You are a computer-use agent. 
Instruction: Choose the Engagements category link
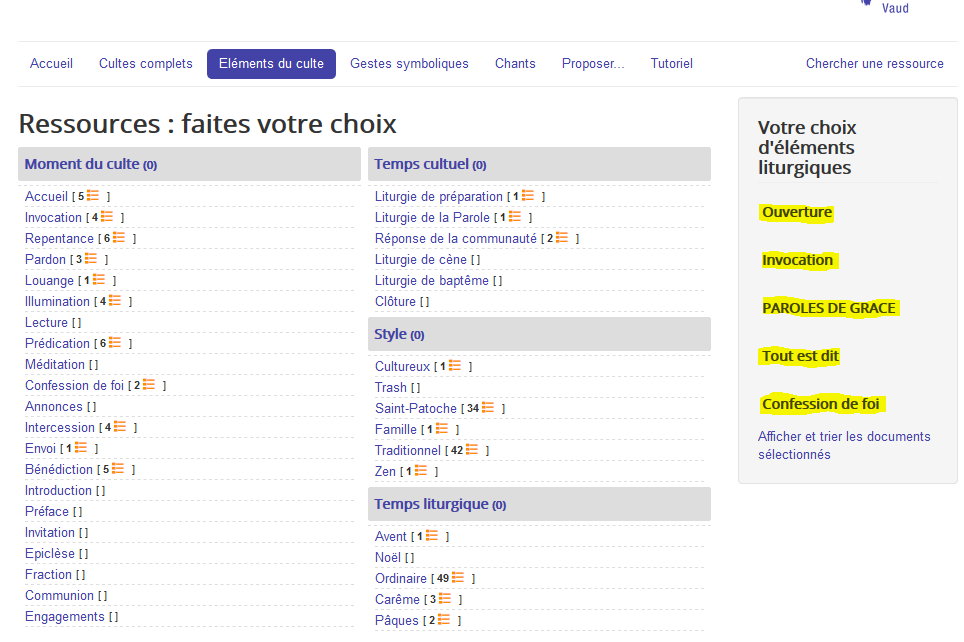[x=65, y=616]
